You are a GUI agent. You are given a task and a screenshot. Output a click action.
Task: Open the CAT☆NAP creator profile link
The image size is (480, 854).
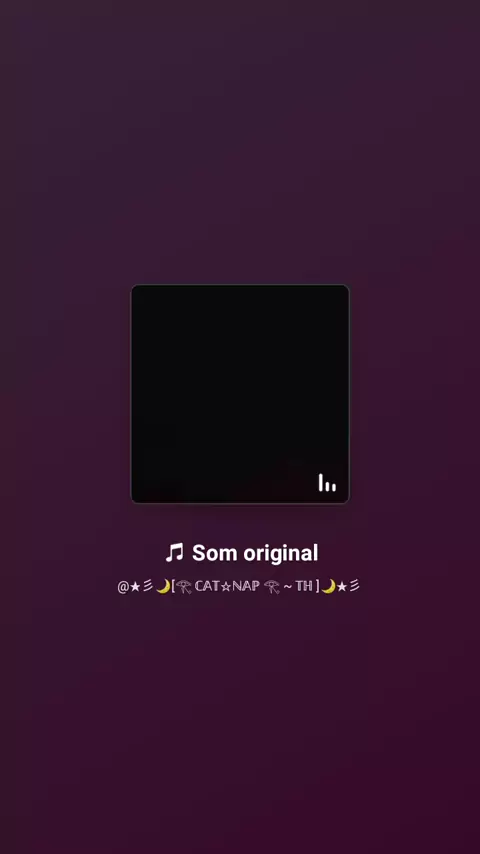coord(239,587)
